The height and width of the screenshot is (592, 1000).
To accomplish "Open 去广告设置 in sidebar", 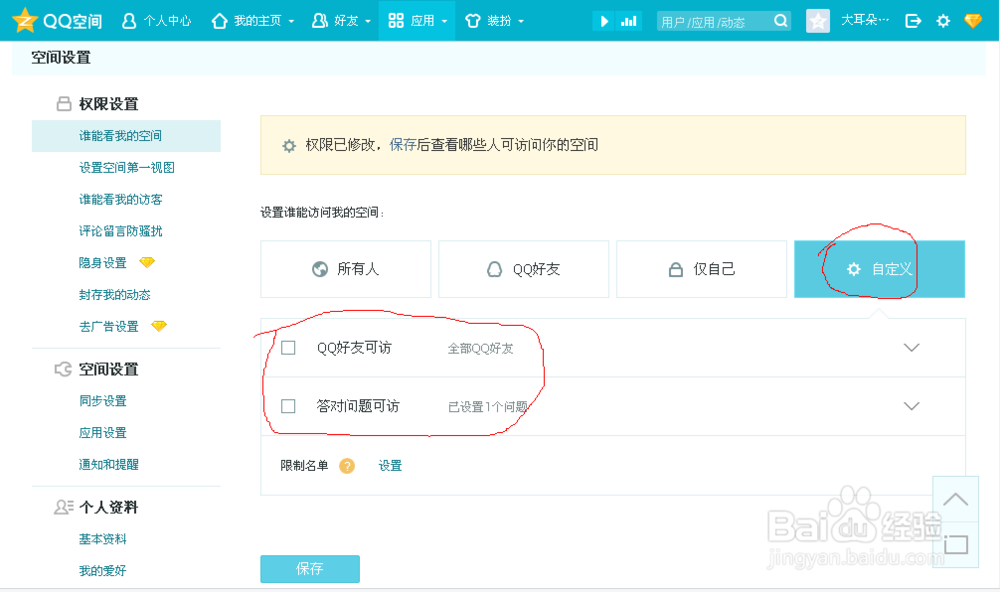I will pyautogui.click(x=108, y=327).
